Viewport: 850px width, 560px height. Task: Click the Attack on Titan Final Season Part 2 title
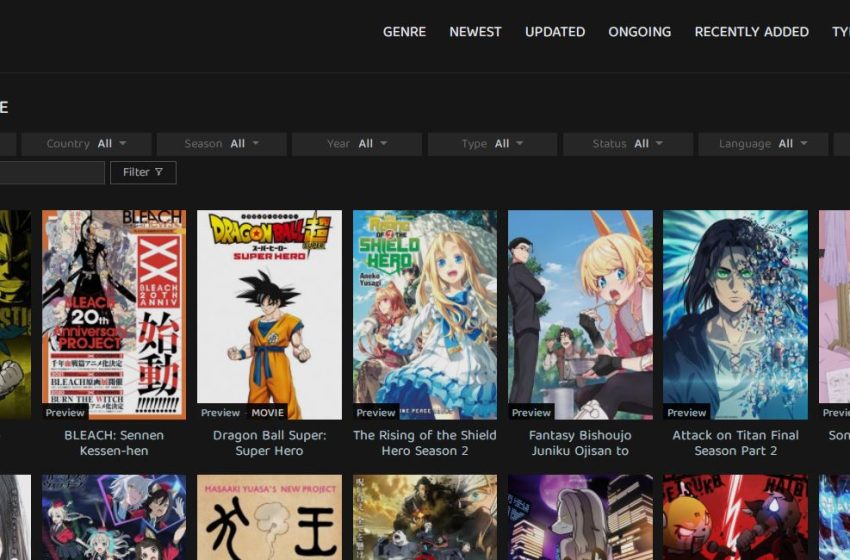tap(736, 443)
